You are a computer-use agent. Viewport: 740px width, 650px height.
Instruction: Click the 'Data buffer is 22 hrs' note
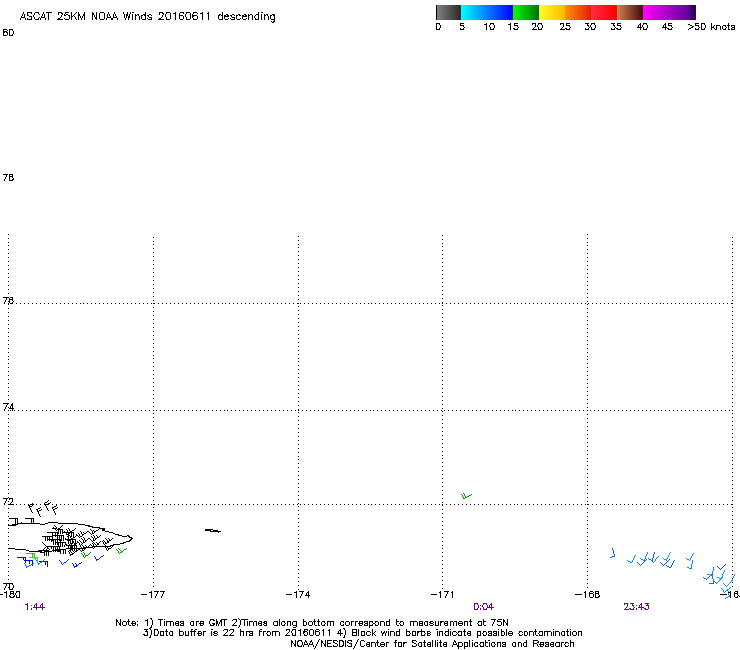click(362, 633)
